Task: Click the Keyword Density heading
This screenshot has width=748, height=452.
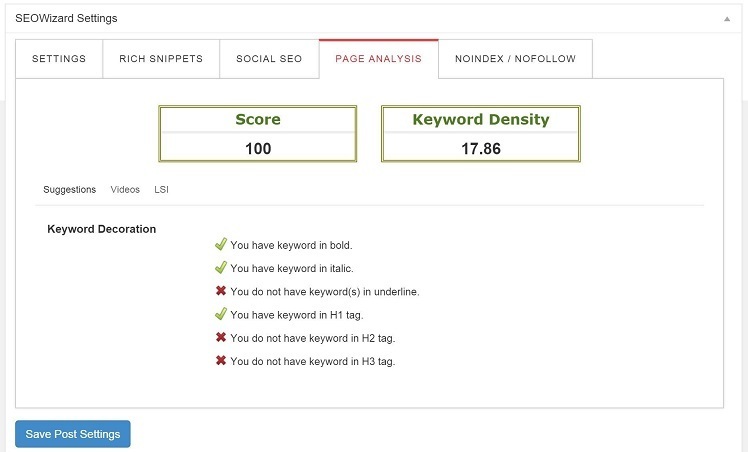Action: pos(481,119)
